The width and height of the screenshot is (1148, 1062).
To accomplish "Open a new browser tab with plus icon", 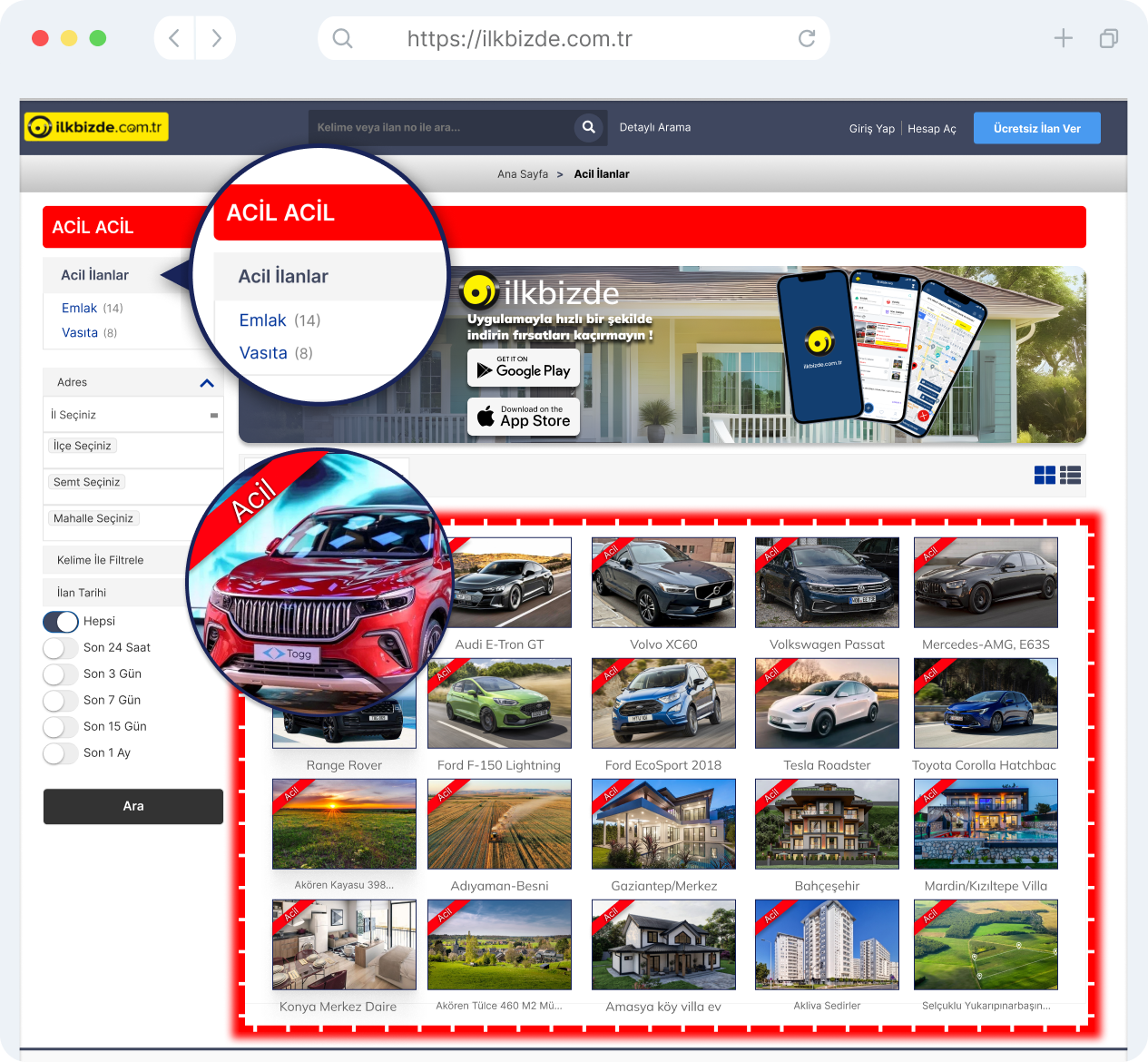I will pos(1064,38).
